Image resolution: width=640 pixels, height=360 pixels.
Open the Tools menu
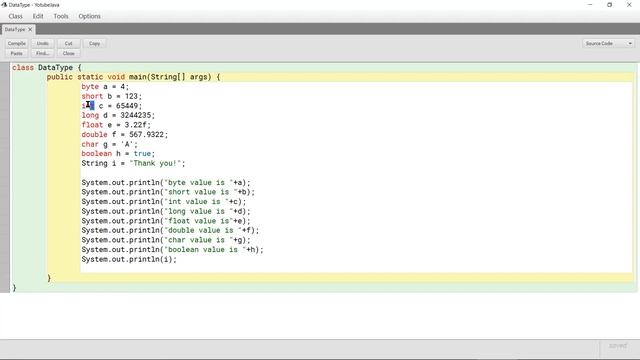(x=61, y=16)
